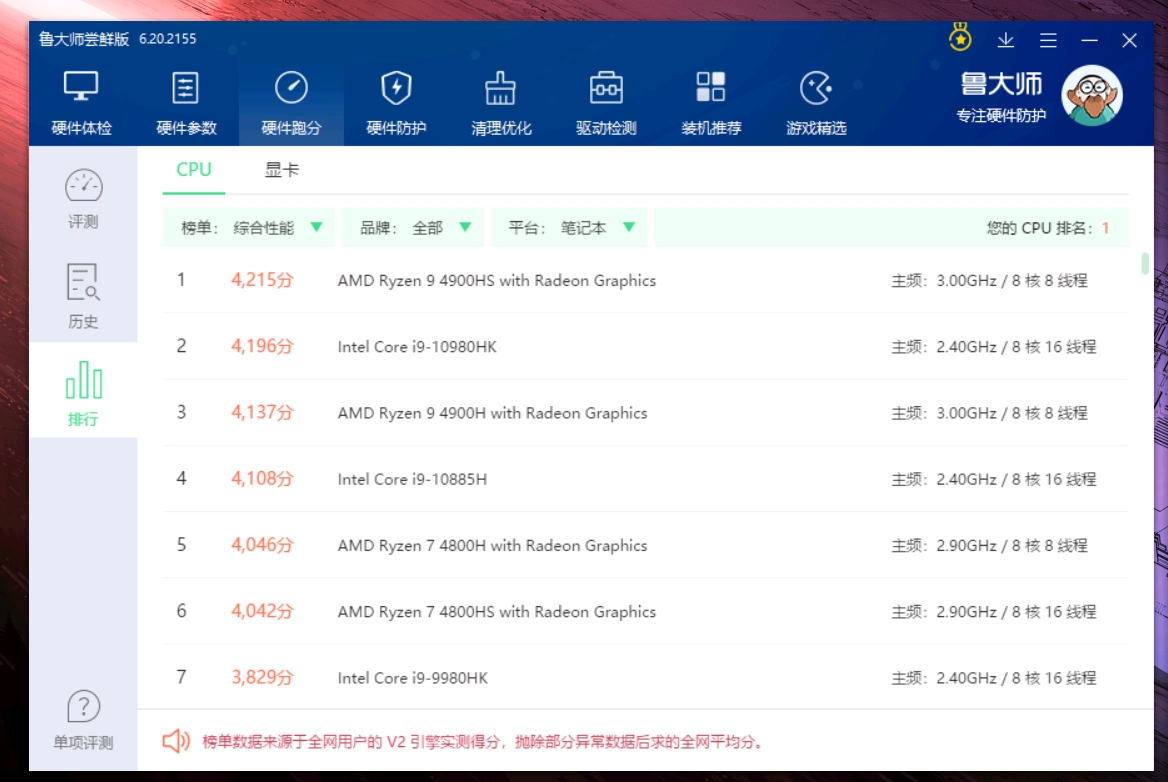Switch to the 显卡 graphics card tab
The width and height of the screenshot is (1168, 782).
[x=282, y=170]
